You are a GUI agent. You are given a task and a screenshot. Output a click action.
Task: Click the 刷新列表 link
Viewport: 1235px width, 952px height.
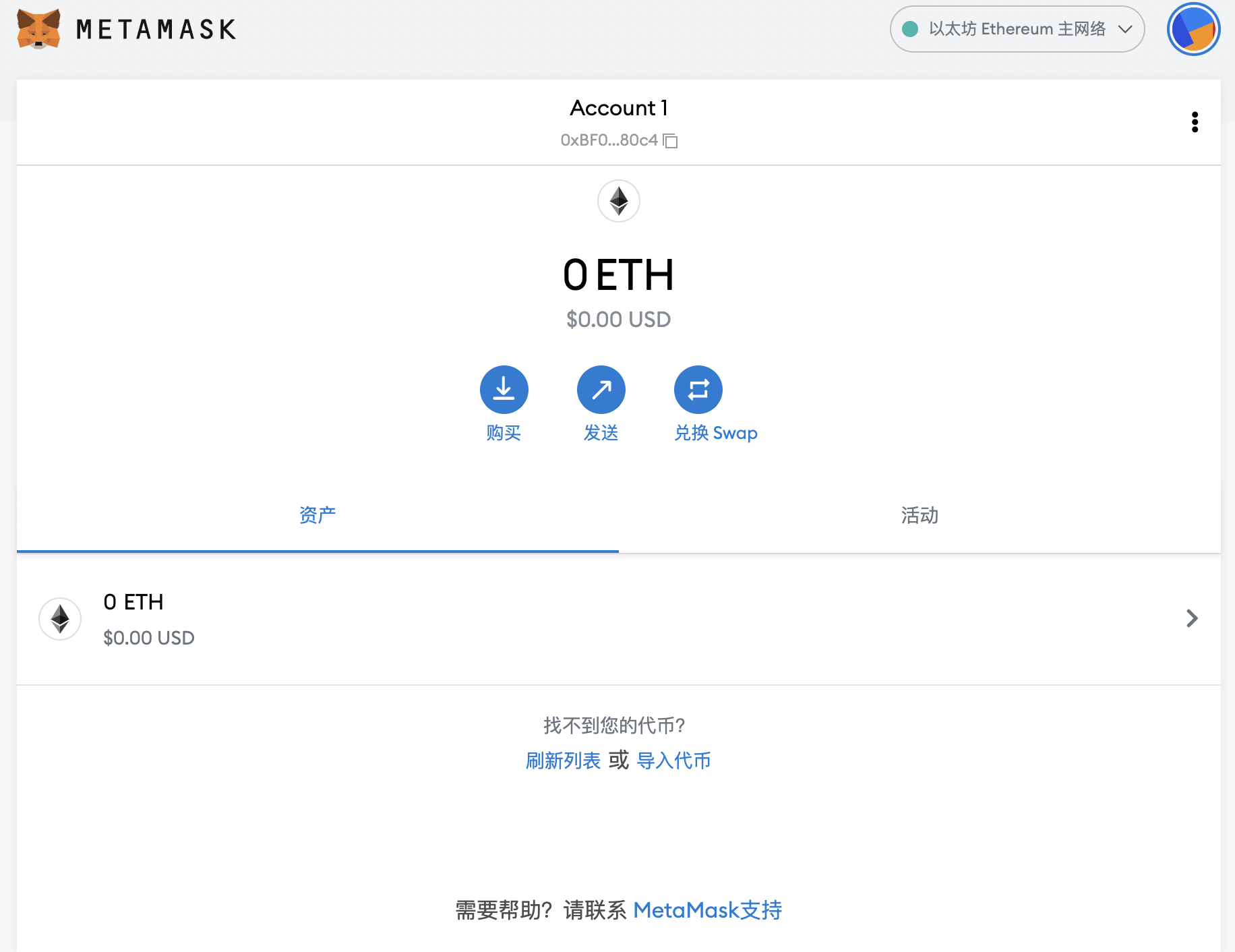[563, 761]
